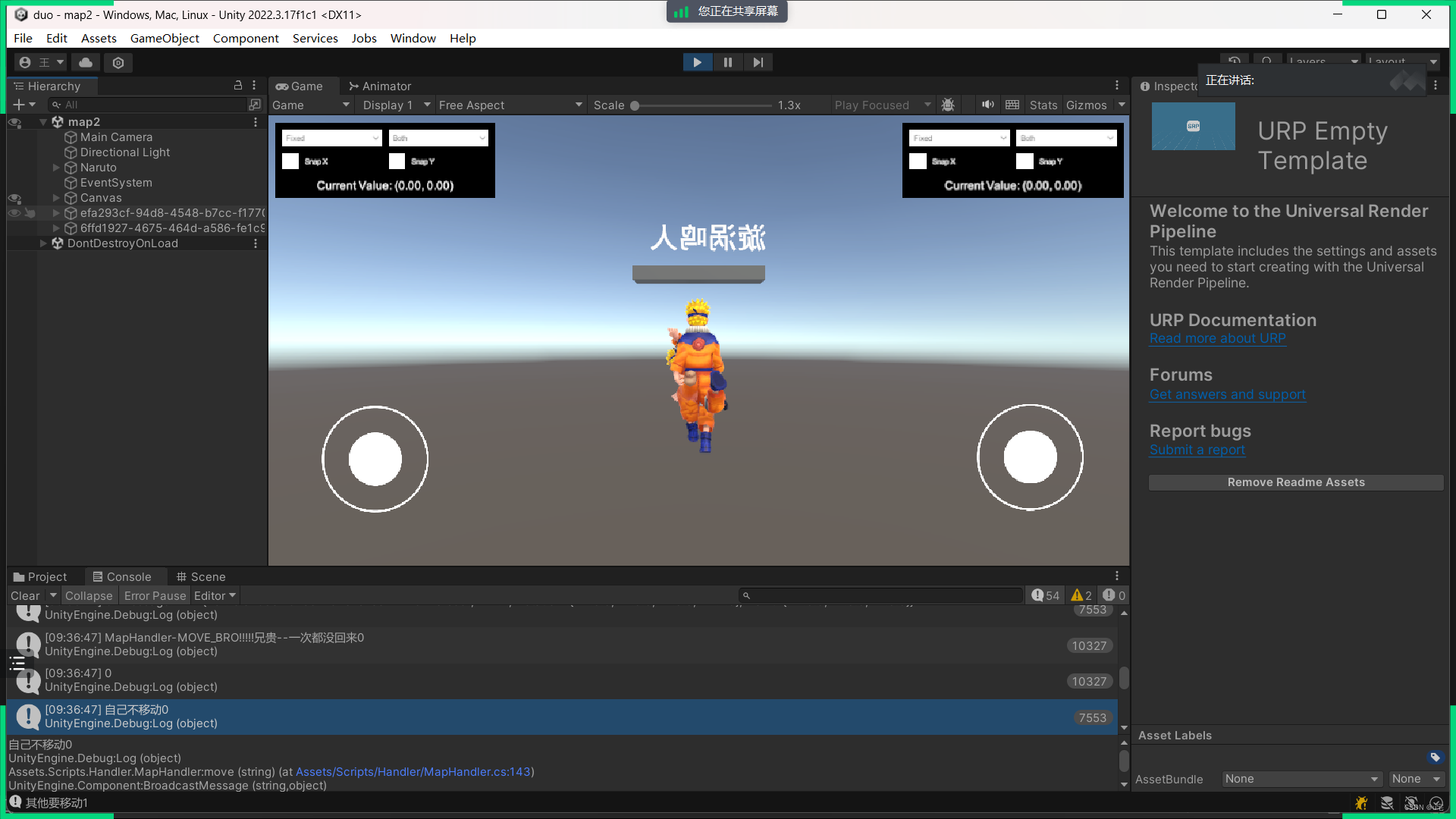Click the Pause button in toolbar
The width and height of the screenshot is (1456, 819).
[x=728, y=62]
